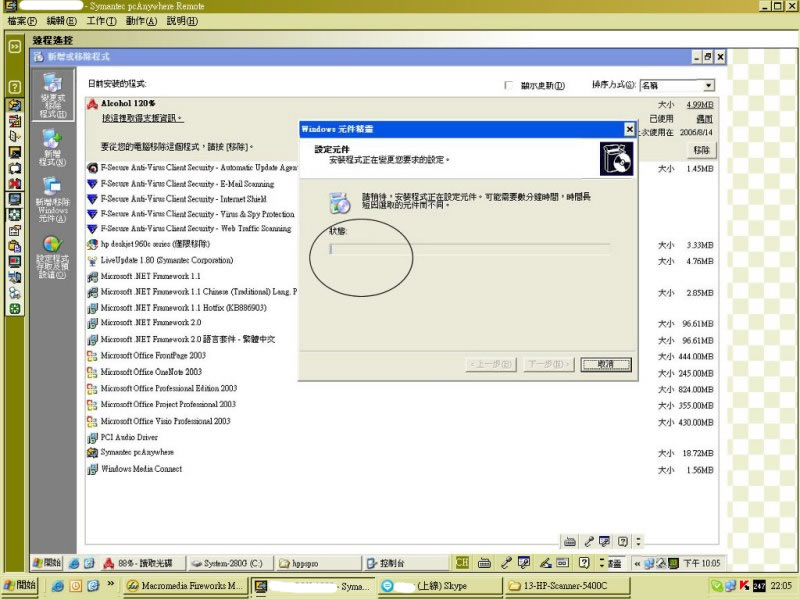Select Set Program Access and Defaults button

click(x=53, y=257)
